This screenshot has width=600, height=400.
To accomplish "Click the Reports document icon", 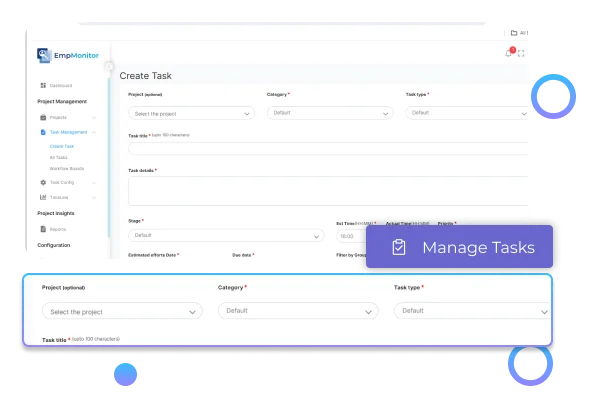I will pos(43,229).
